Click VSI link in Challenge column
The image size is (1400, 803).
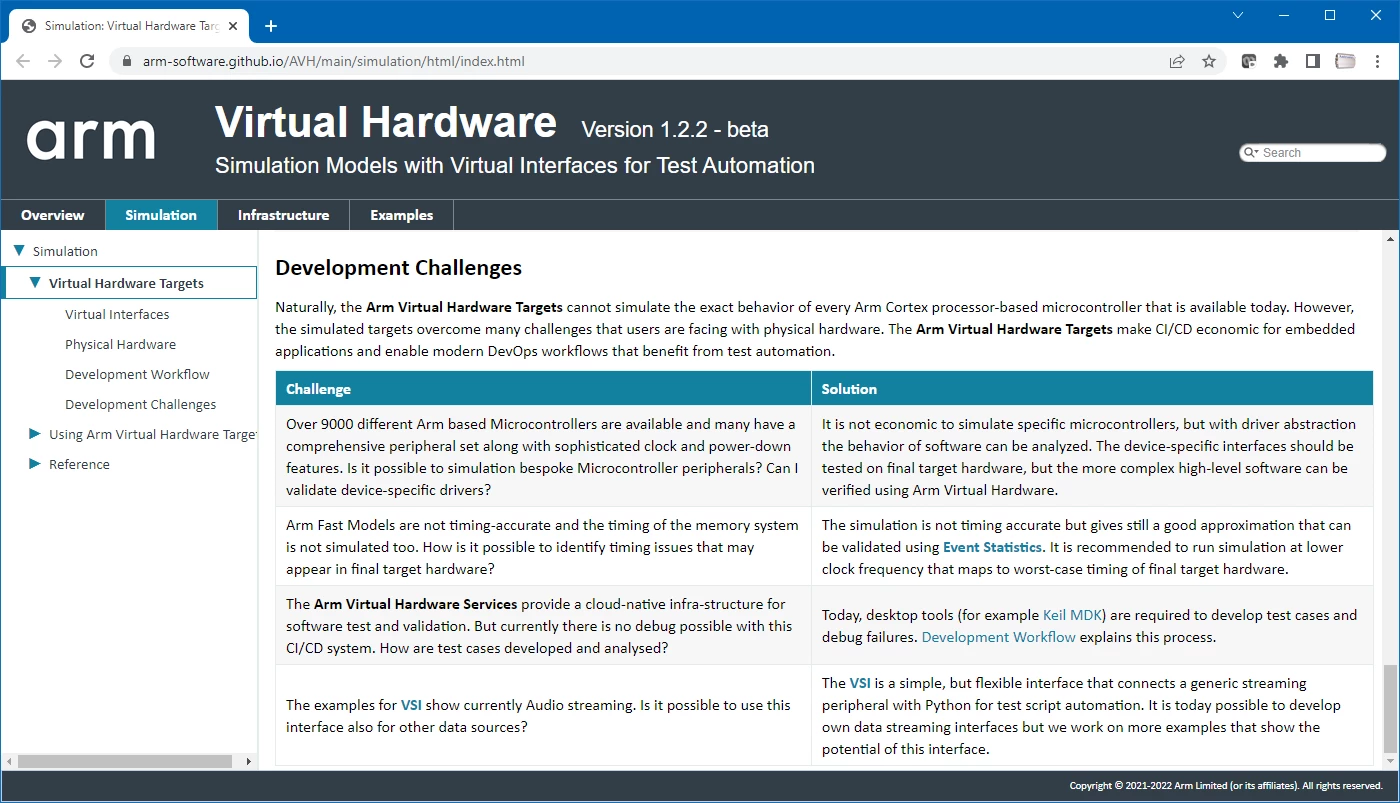click(x=411, y=705)
